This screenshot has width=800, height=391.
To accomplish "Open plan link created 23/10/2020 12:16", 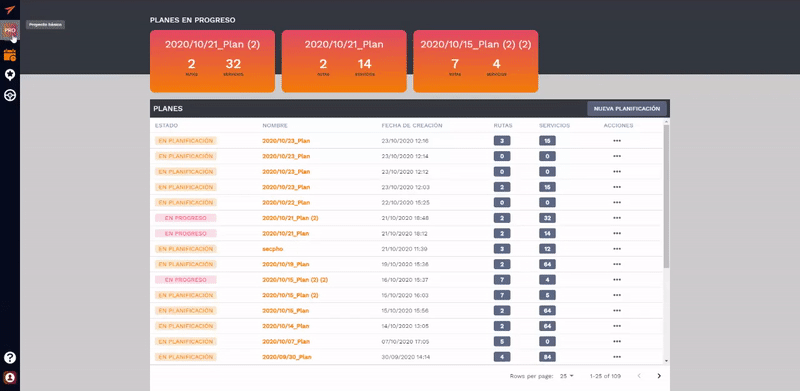I will tap(286, 141).
